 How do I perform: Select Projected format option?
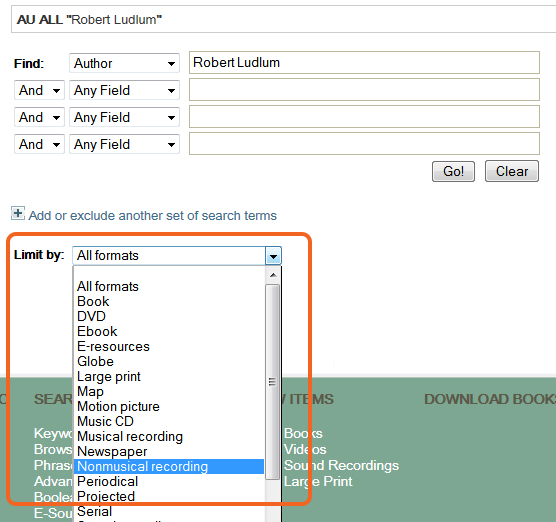169,496
